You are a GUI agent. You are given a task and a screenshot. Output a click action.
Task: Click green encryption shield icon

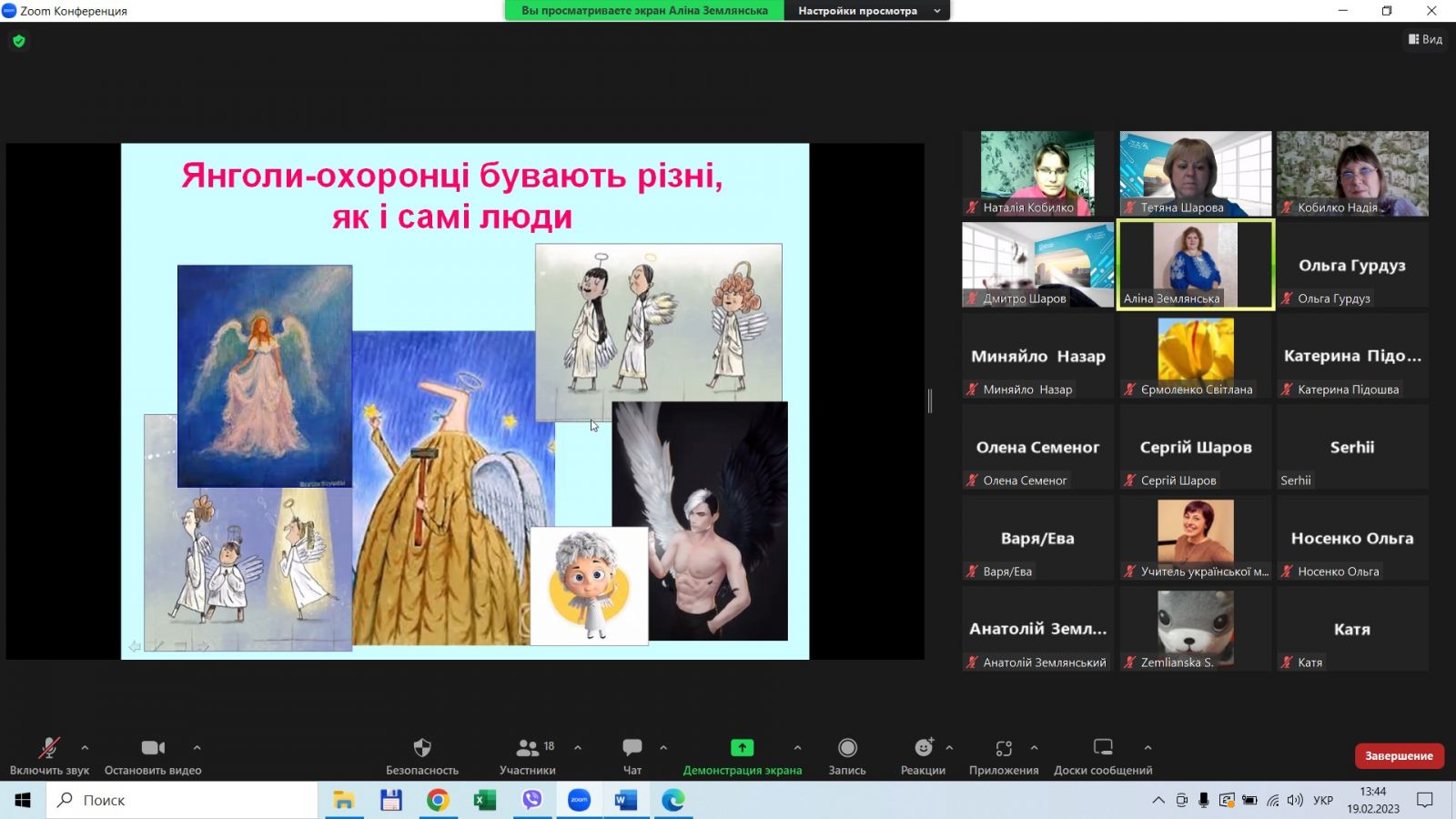click(x=19, y=41)
